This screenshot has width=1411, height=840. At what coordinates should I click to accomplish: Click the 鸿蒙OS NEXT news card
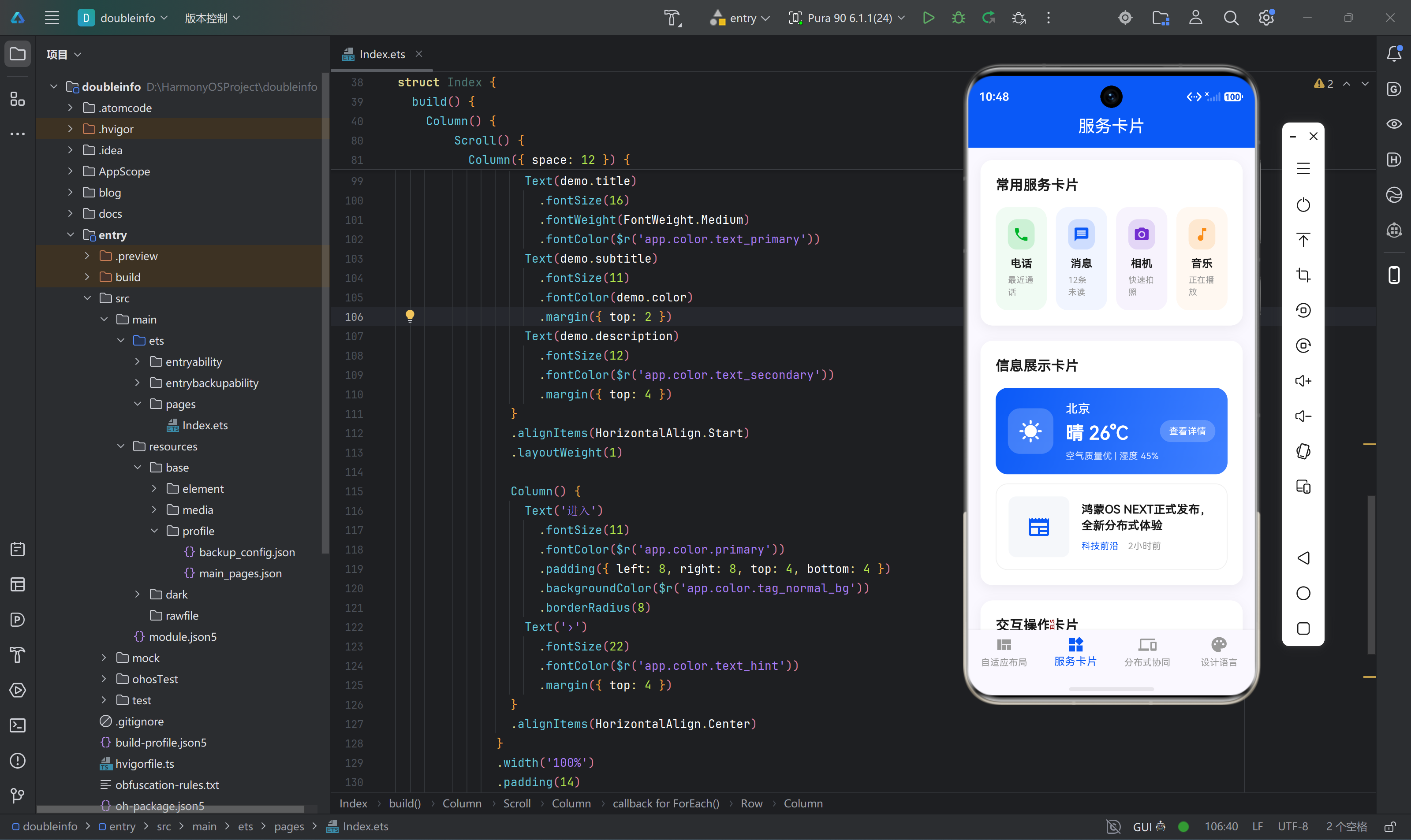pos(1111,527)
